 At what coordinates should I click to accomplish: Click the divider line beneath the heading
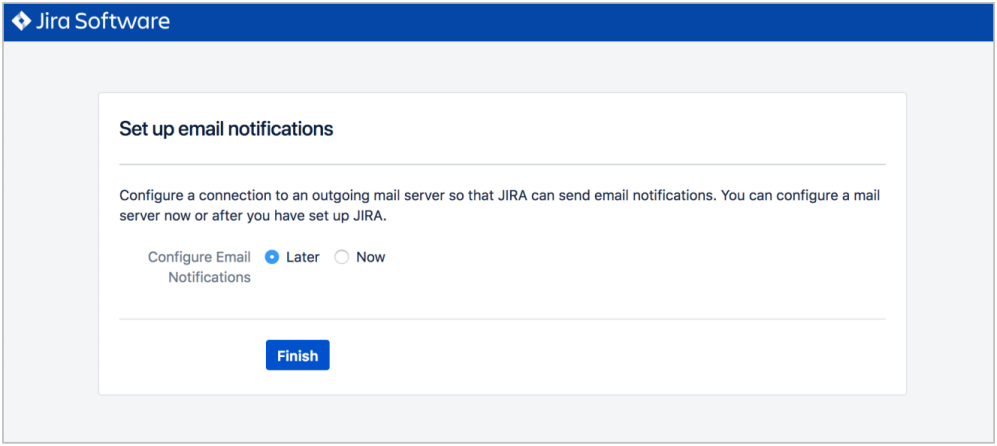pos(502,164)
